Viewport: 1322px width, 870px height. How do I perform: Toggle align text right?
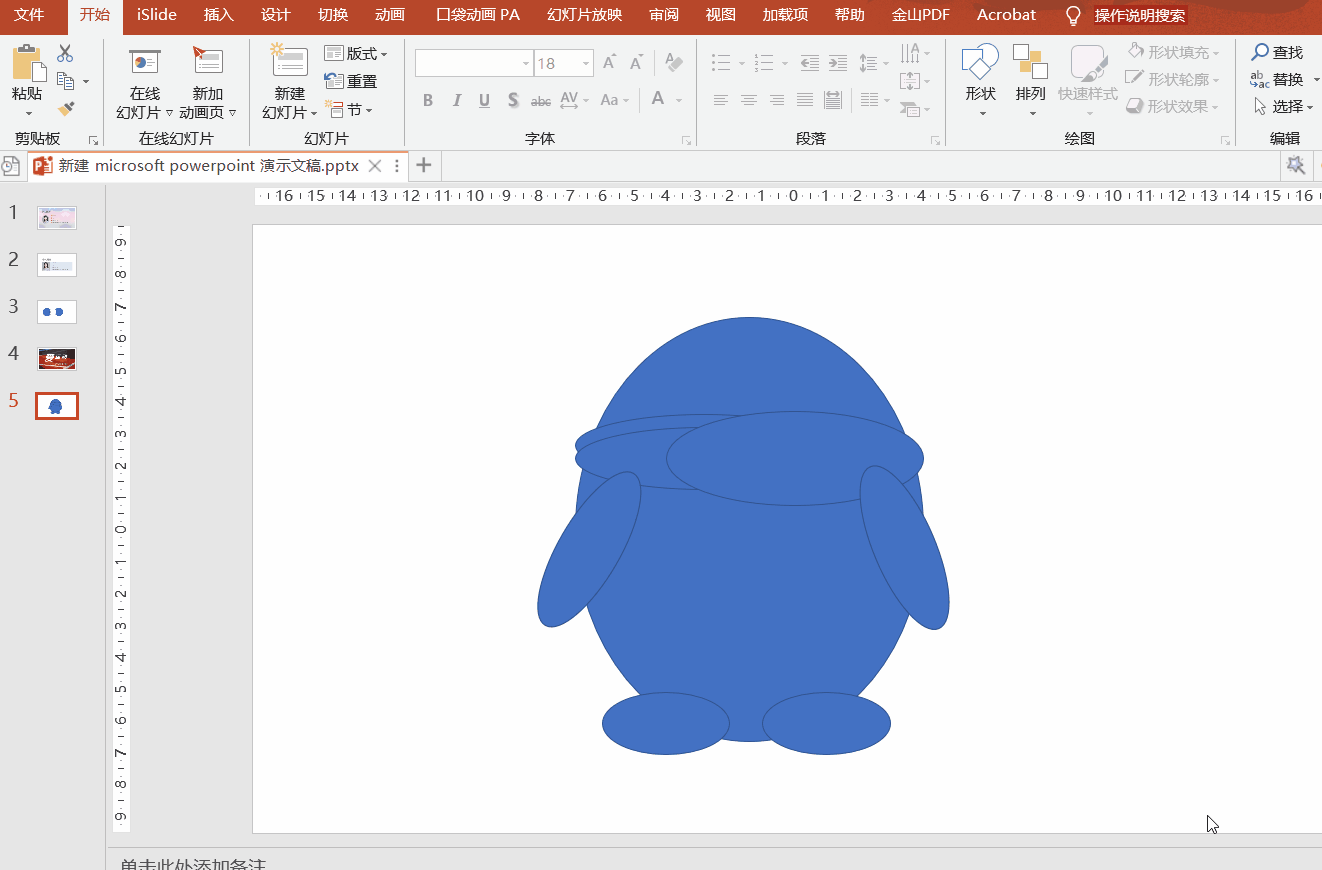(776, 100)
